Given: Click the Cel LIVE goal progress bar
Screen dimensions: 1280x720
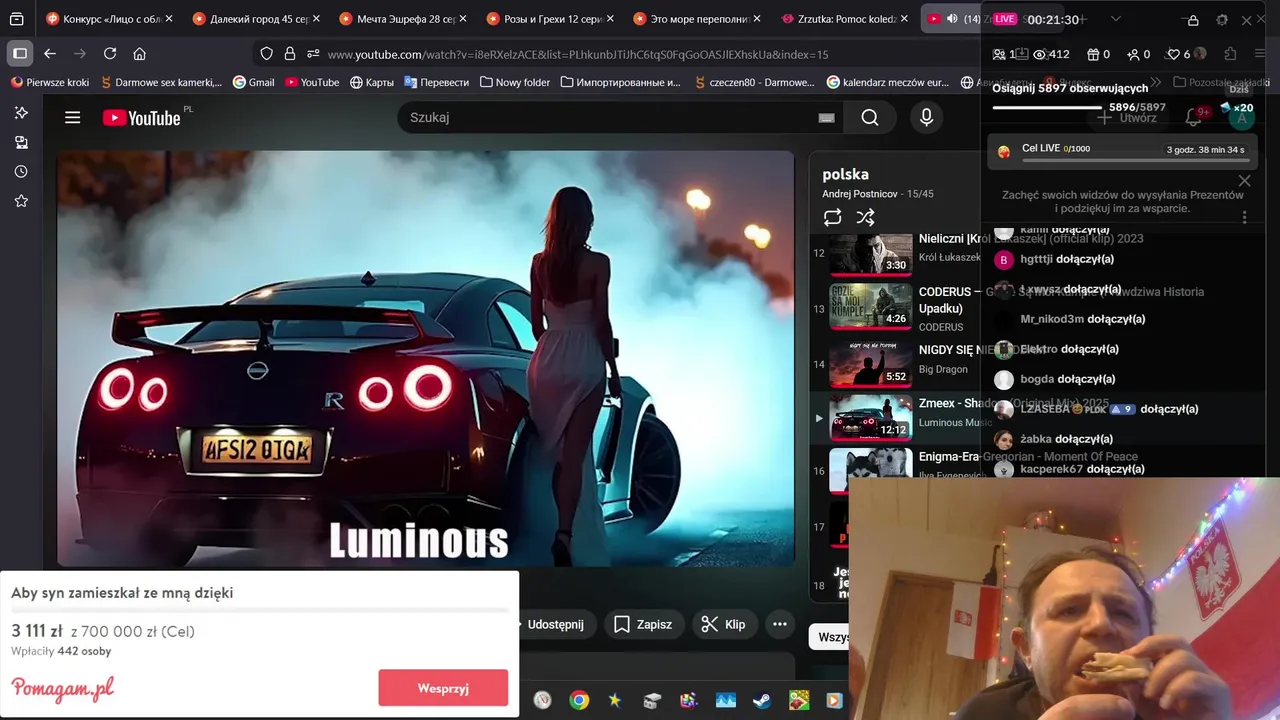Looking at the screenshot, I should (x=1134, y=160).
